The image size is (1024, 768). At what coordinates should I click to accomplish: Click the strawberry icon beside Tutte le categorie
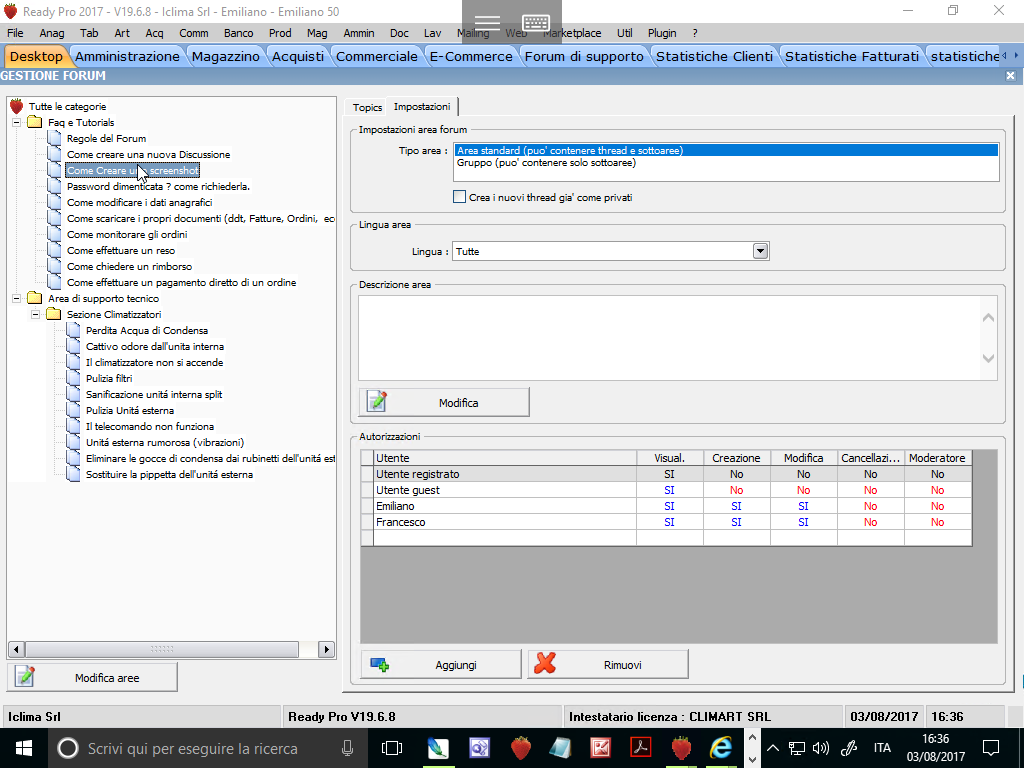click(x=17, y=106)
